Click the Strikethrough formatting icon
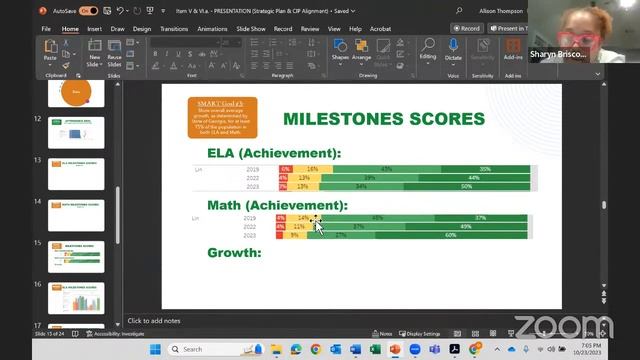The image size is (640, 360). click(202, 54)
